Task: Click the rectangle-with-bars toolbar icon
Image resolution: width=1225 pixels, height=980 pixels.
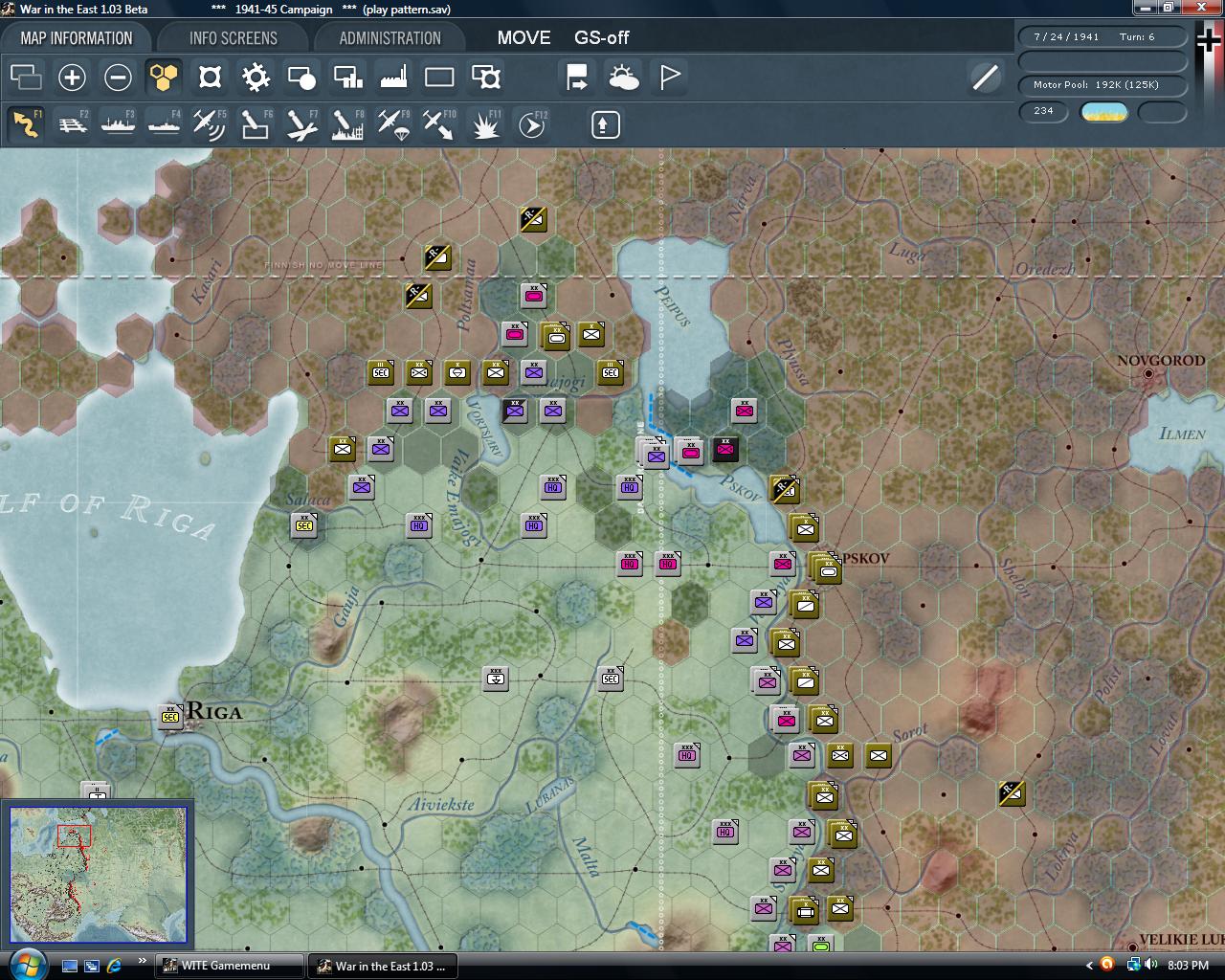Action: click(347, 78)
